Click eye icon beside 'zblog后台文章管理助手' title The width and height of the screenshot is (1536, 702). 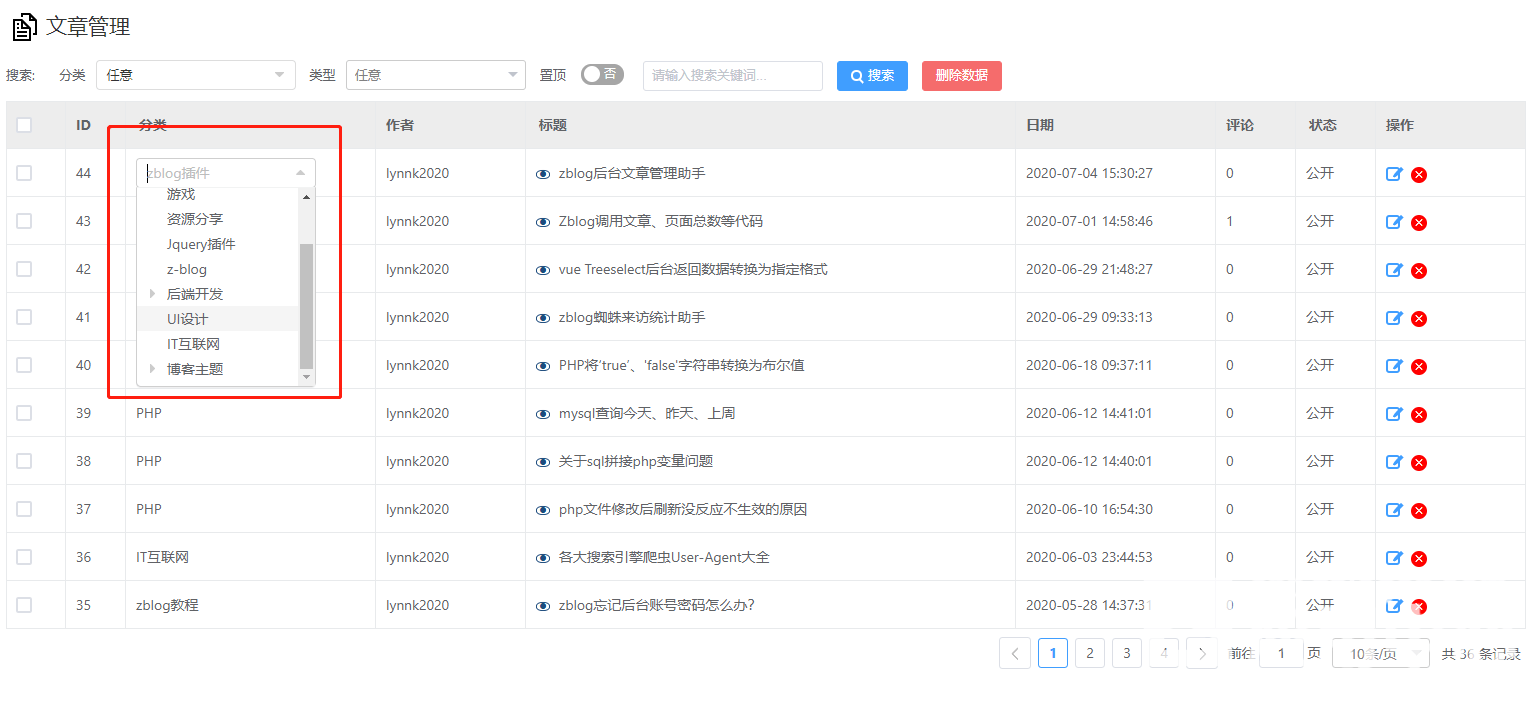click(543, 174)
